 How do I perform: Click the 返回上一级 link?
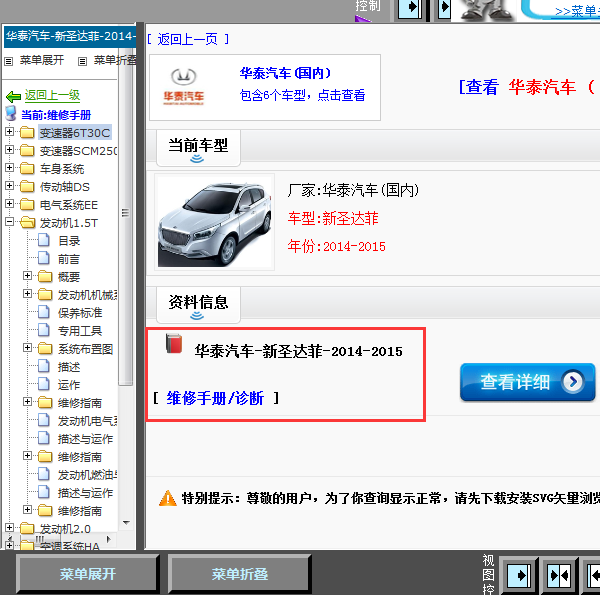point(52,95)
